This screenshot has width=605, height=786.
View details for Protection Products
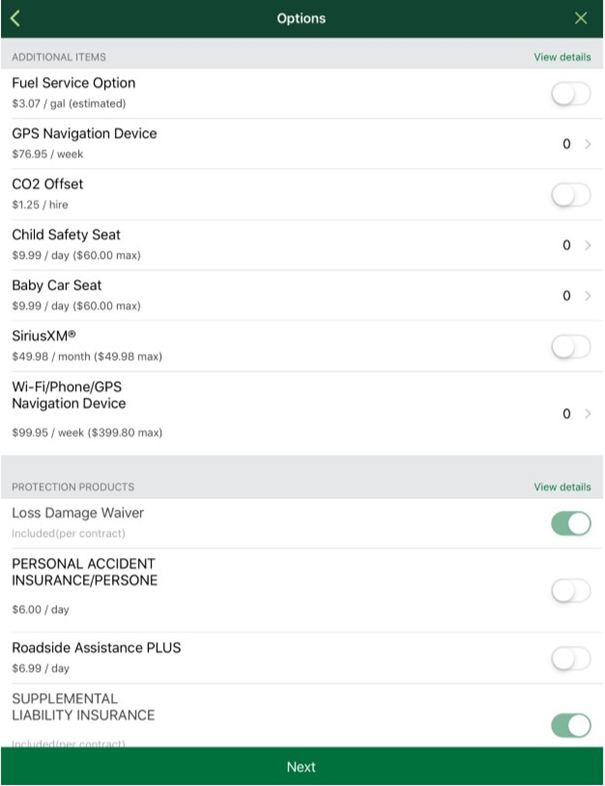[562, 487]
